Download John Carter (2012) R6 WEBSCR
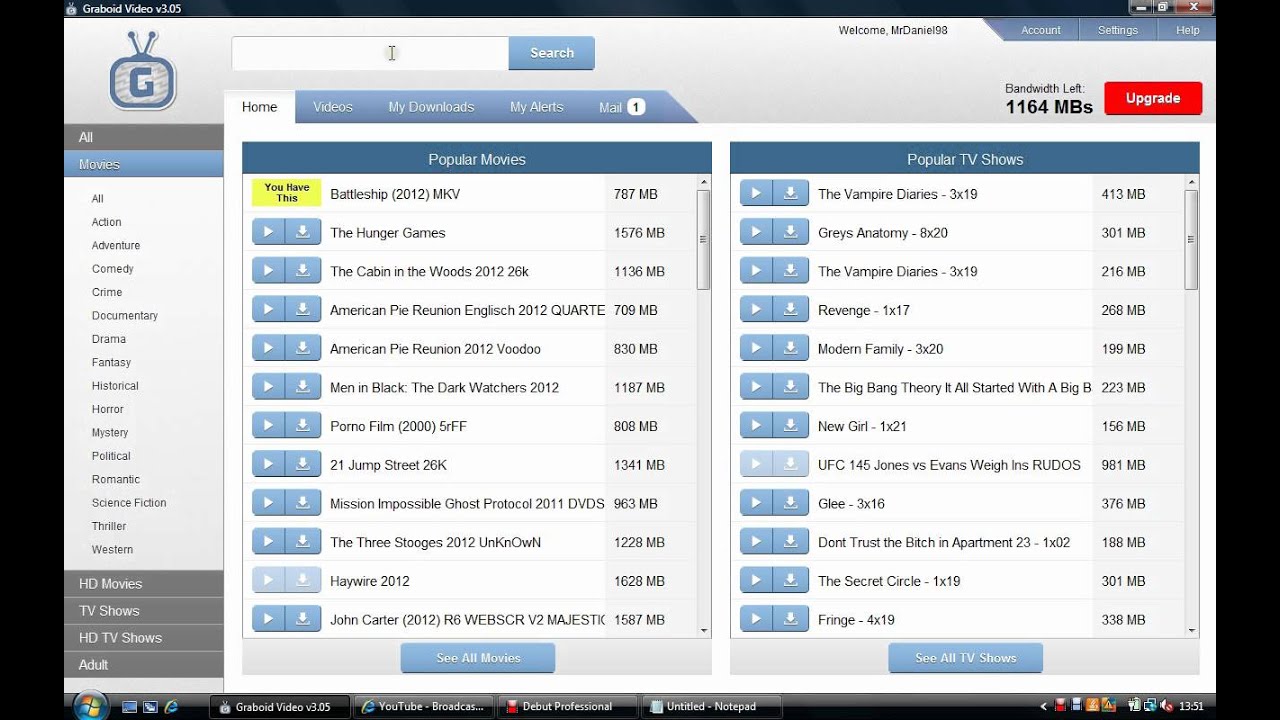 click(303, 620)
